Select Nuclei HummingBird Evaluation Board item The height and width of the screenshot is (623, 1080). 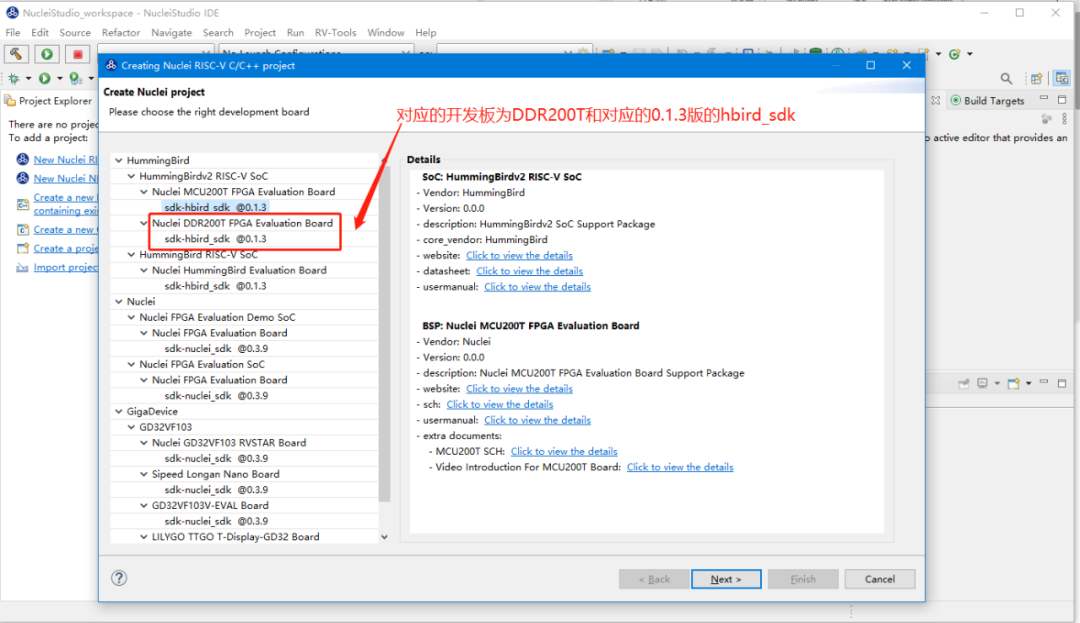(239, 271)
